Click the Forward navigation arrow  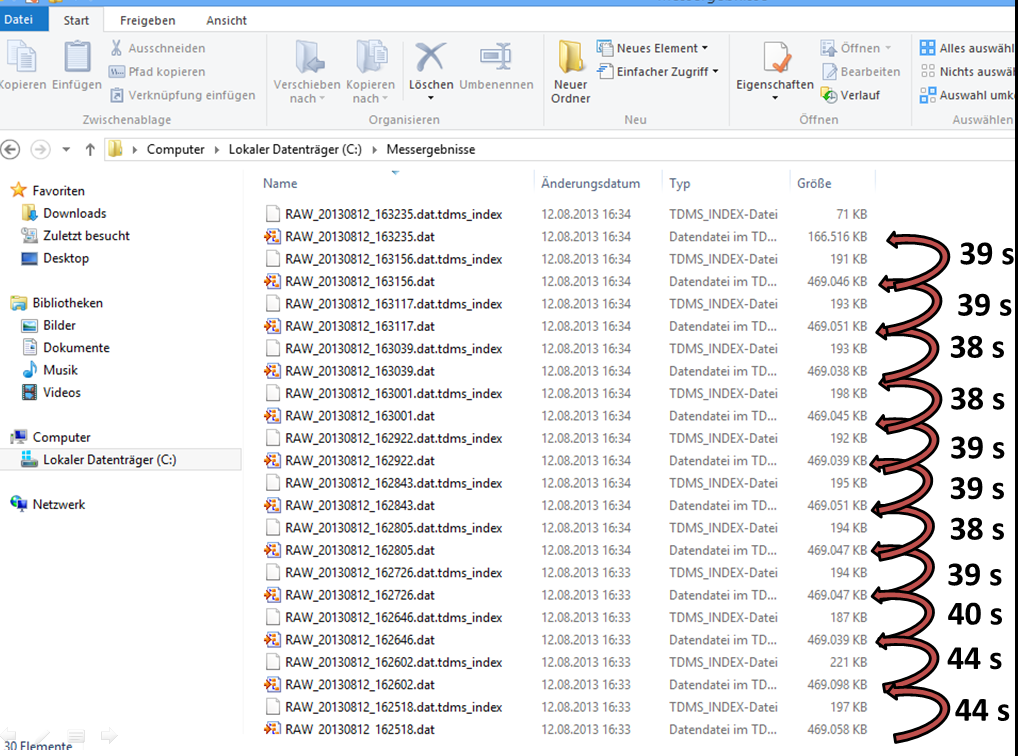[x=40, y=149]
